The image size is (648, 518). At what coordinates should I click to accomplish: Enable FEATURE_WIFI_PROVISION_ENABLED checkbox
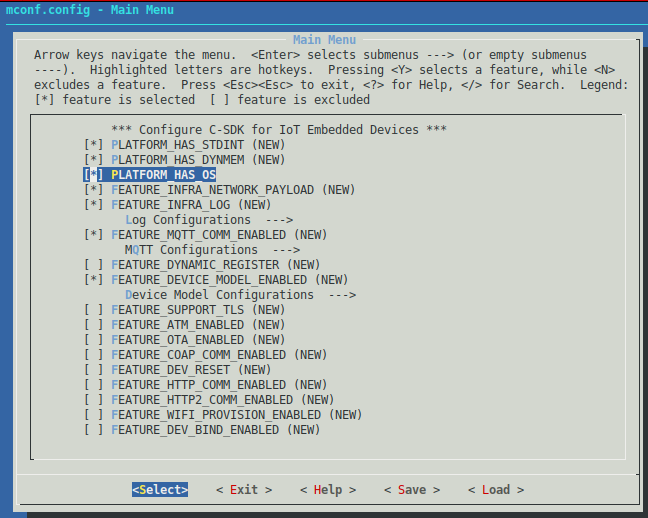tap(93, 415)
